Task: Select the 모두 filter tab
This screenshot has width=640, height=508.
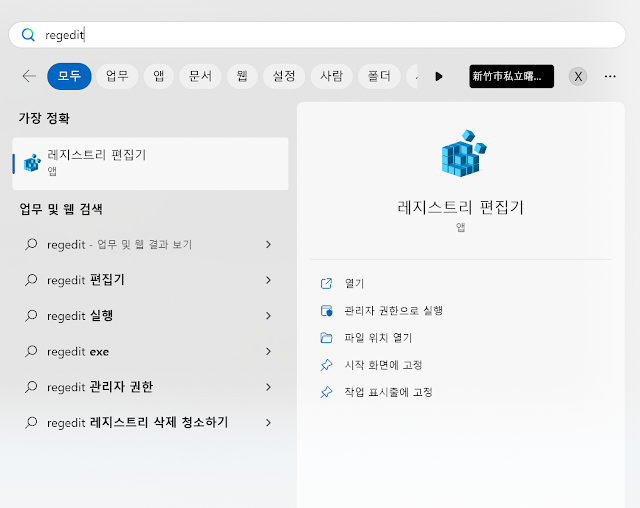Action: point(69,76)
